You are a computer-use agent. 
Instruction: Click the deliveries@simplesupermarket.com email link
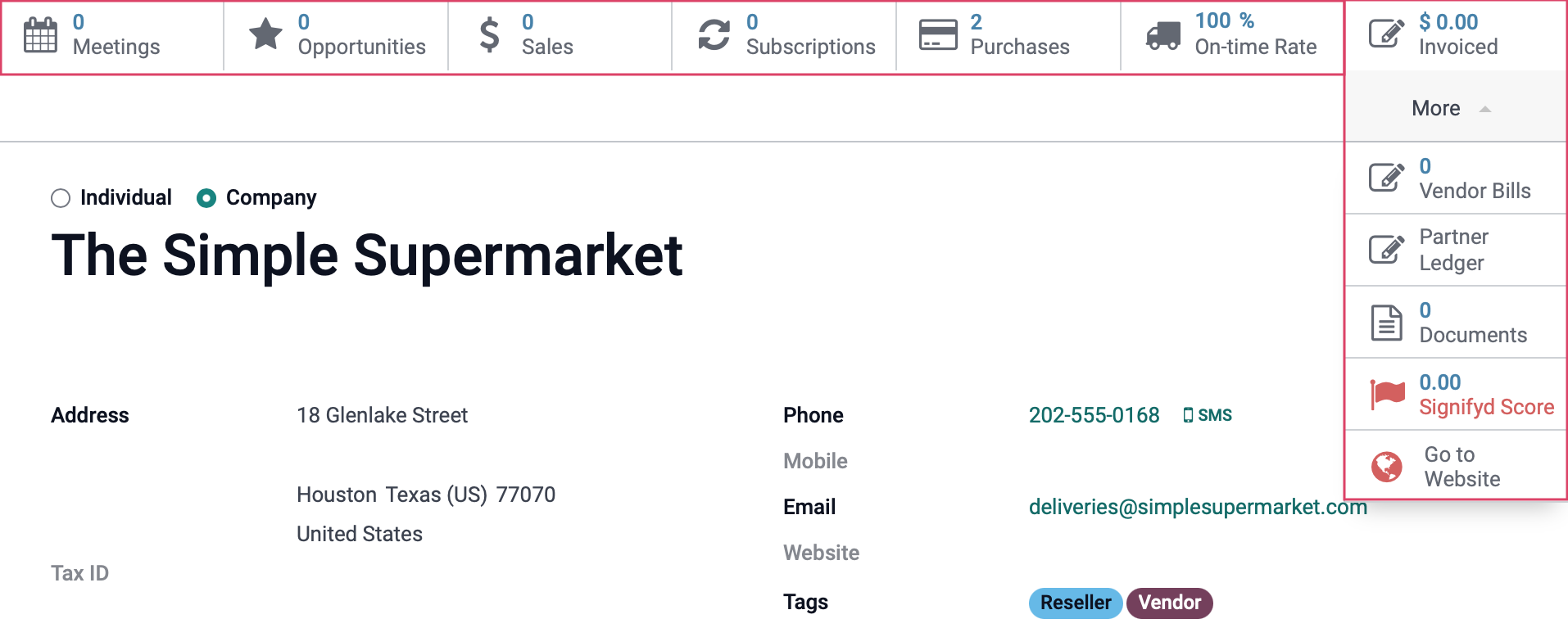tap(1198, 507)
